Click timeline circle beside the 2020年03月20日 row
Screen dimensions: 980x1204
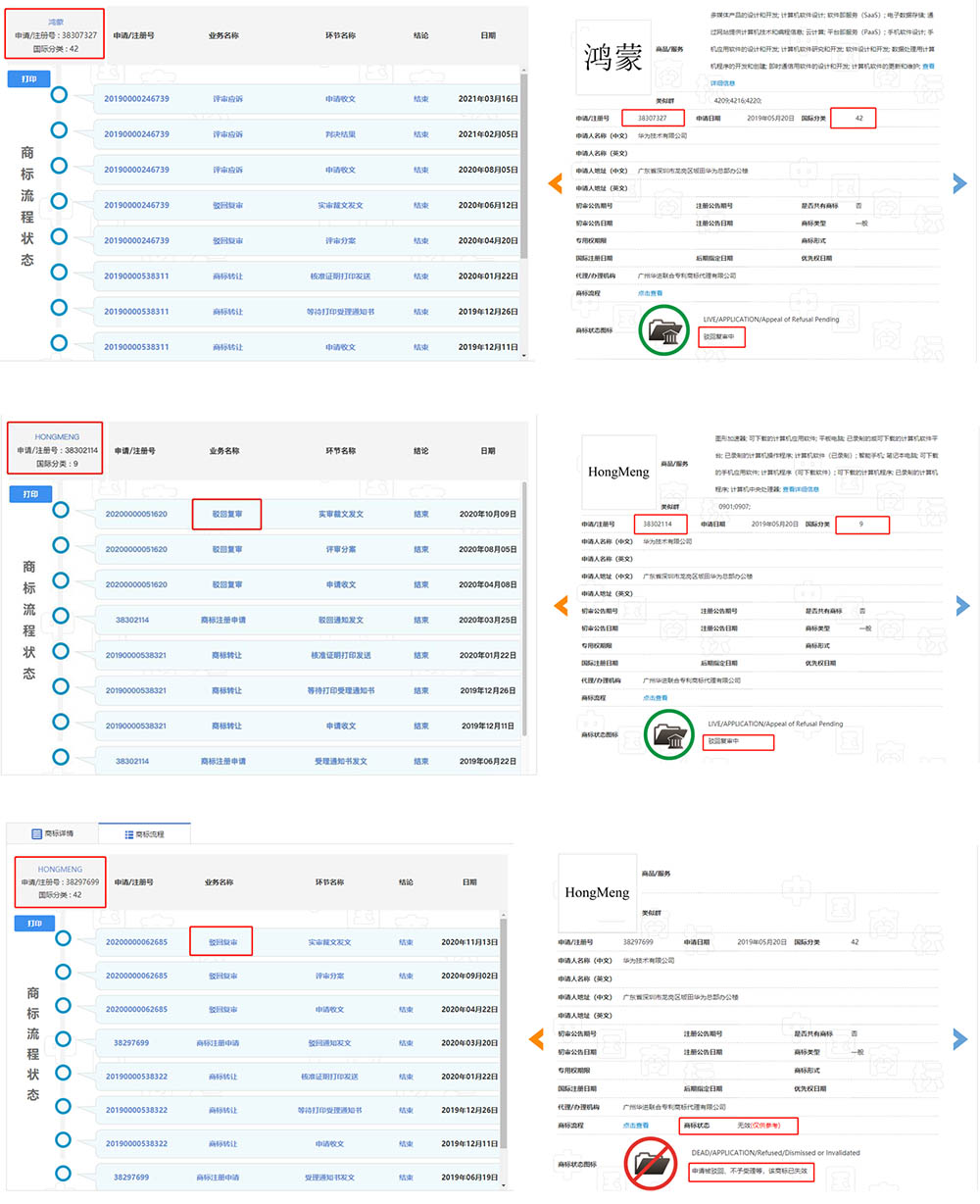(x=63, y=1038)
